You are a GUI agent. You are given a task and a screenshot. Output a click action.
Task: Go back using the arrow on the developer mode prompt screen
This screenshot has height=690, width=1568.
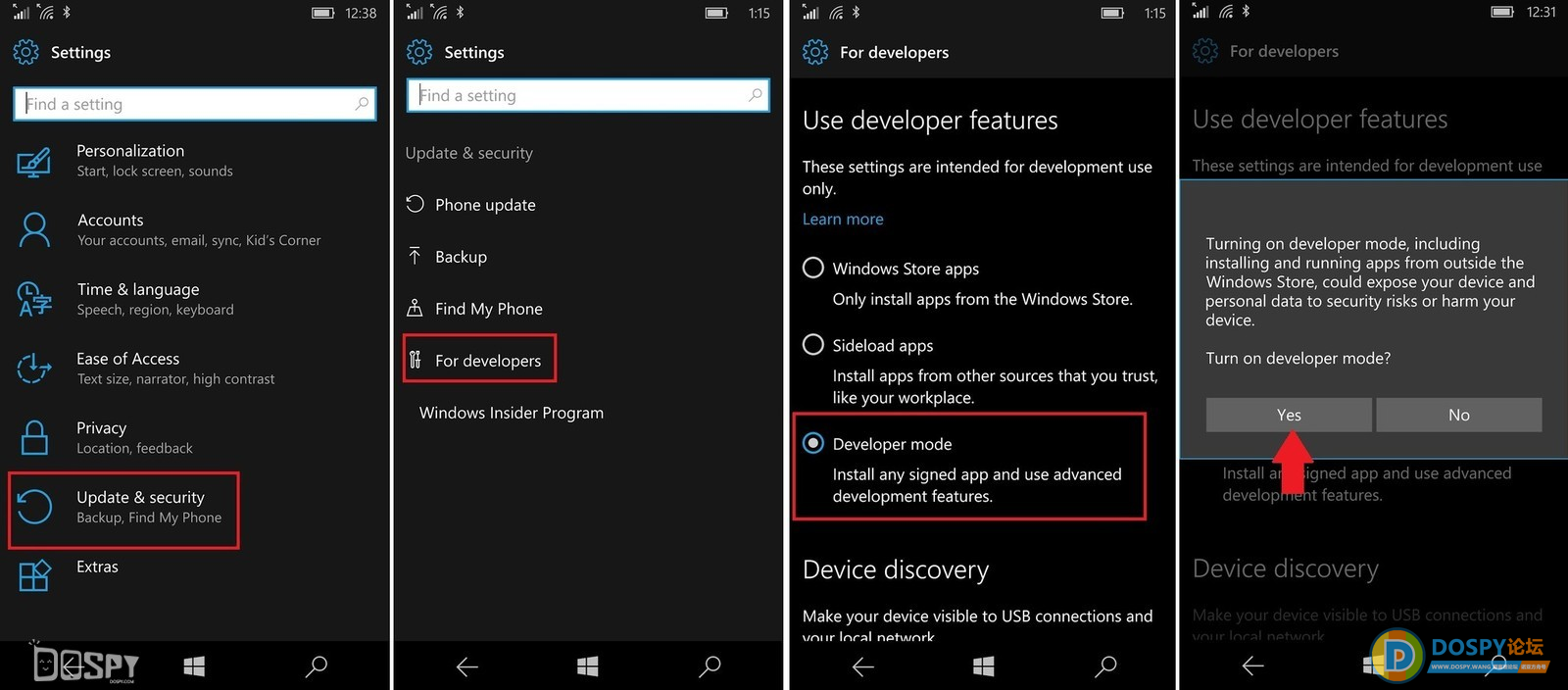(x=1253, y=666)
